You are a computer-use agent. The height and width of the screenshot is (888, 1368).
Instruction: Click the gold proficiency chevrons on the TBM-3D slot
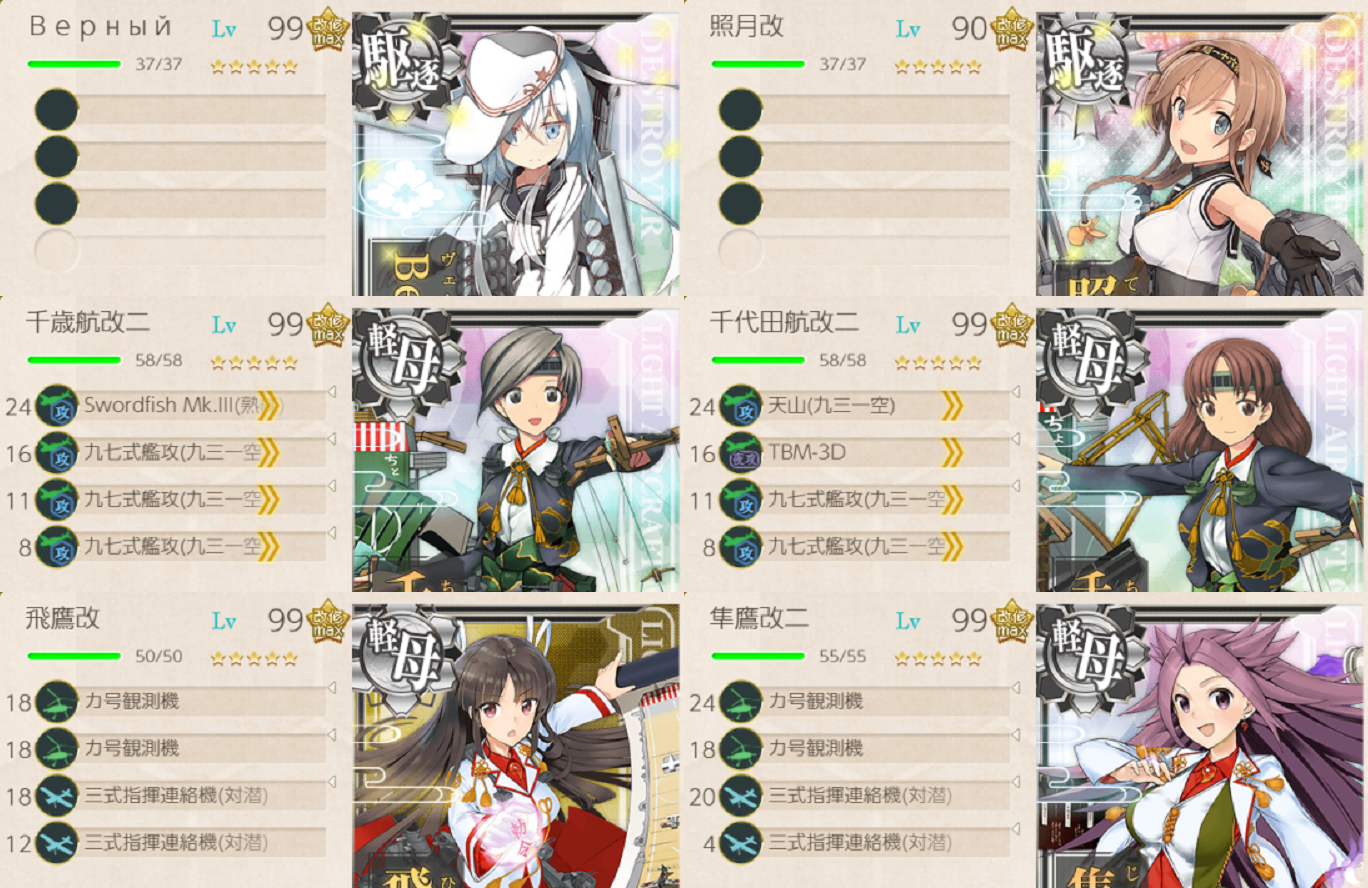pyautogui.click(x=953, y=453)
